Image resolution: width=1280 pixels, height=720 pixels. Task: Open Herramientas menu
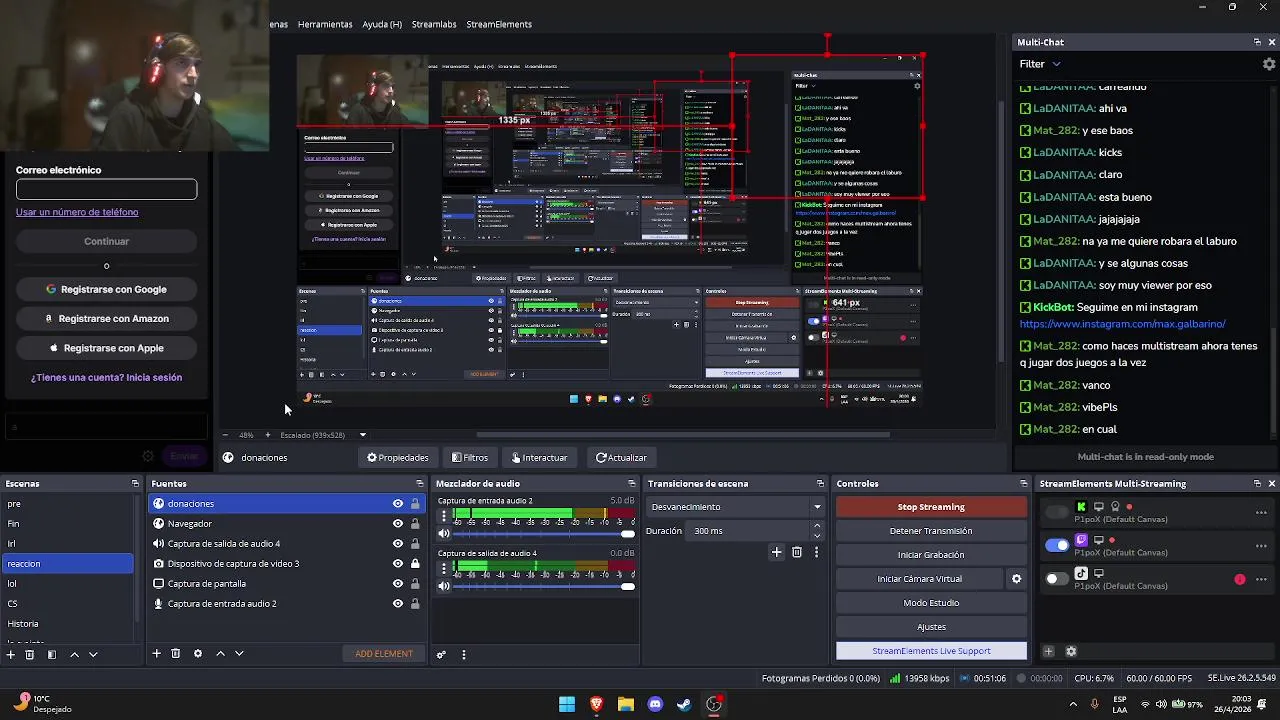tap(325, 24)
